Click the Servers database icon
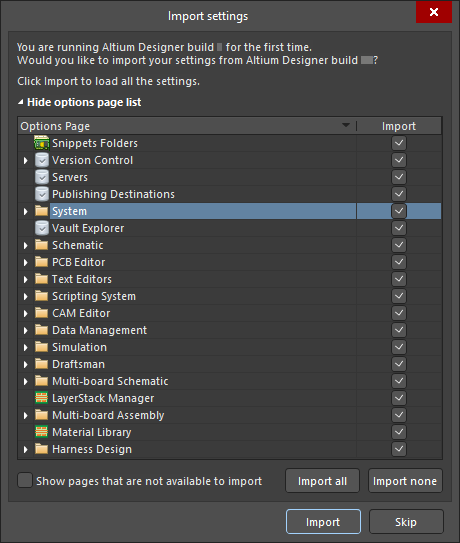The width and height of the screenshot is (460, 543). (x=42, y=177)
